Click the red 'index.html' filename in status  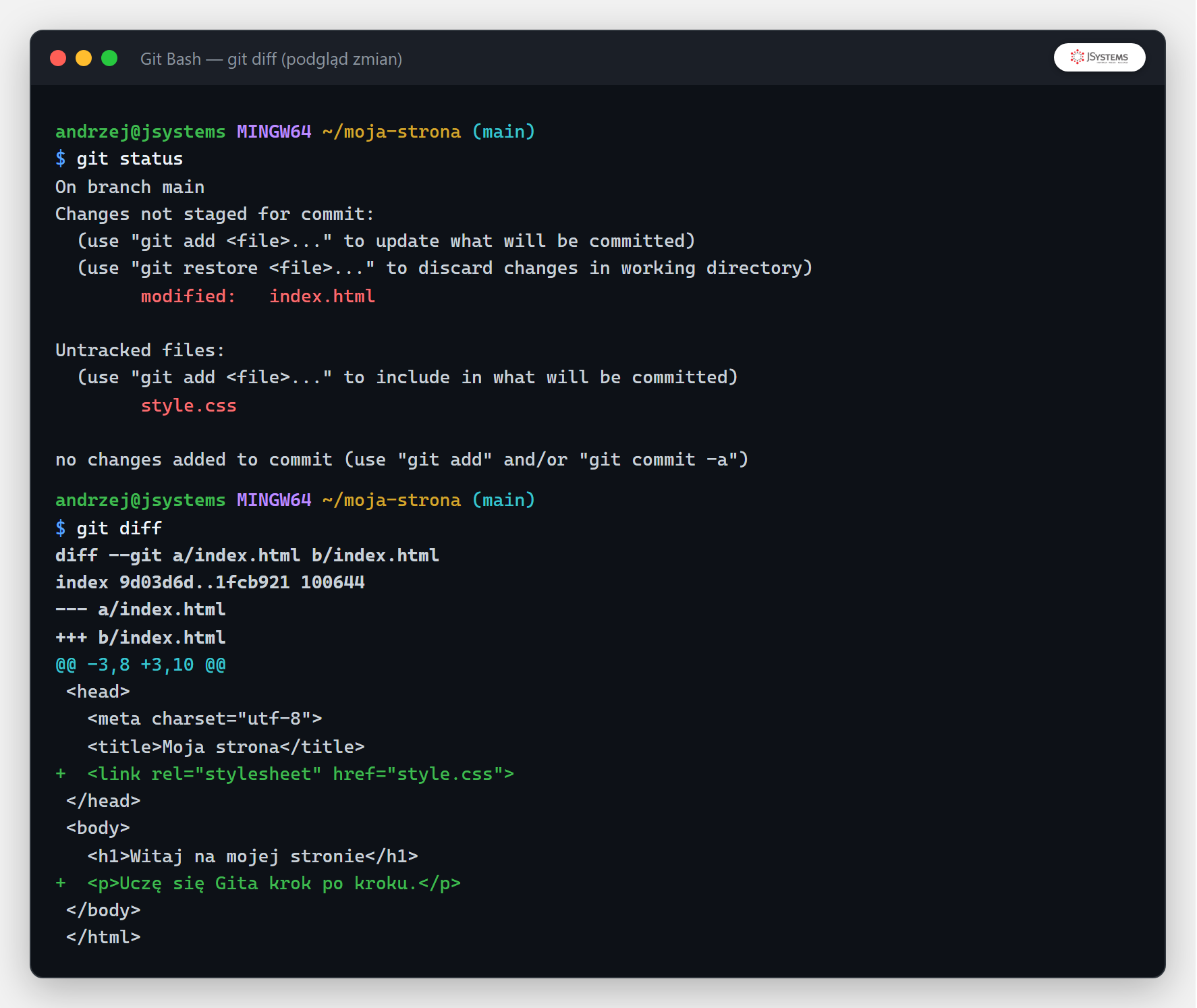pyautogui.click(x=322, y=296)
